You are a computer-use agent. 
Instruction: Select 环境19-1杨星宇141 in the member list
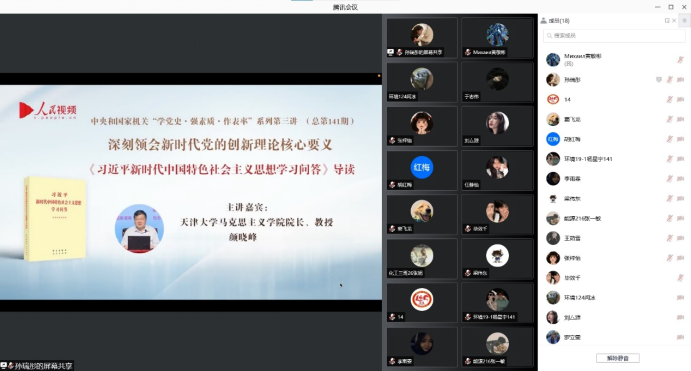[614, 159]
